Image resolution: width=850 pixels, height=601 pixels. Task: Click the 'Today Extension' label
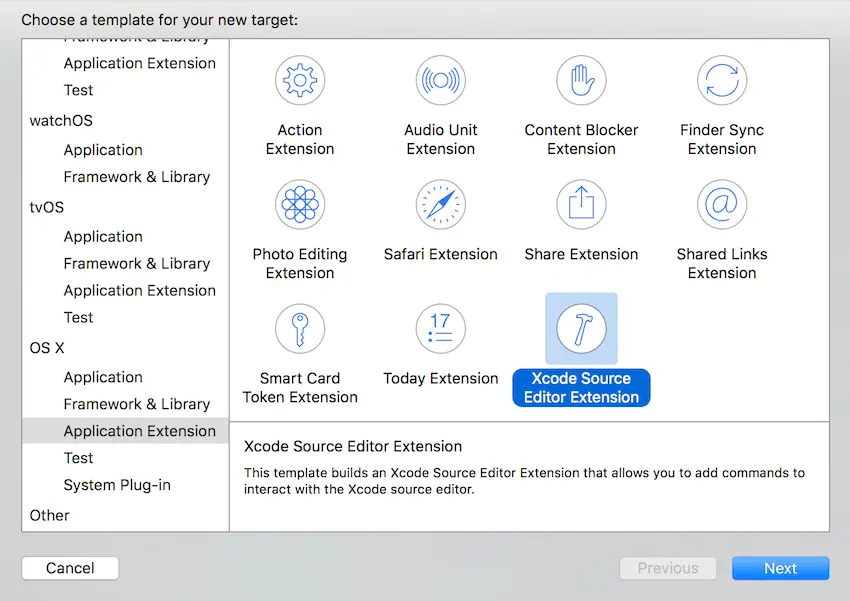[441, 378]
